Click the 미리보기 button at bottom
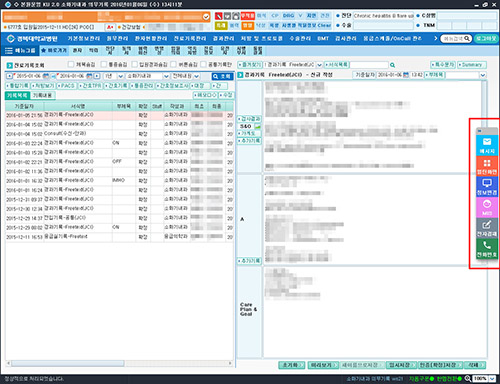Screen dimensions: 500x384 323,365
